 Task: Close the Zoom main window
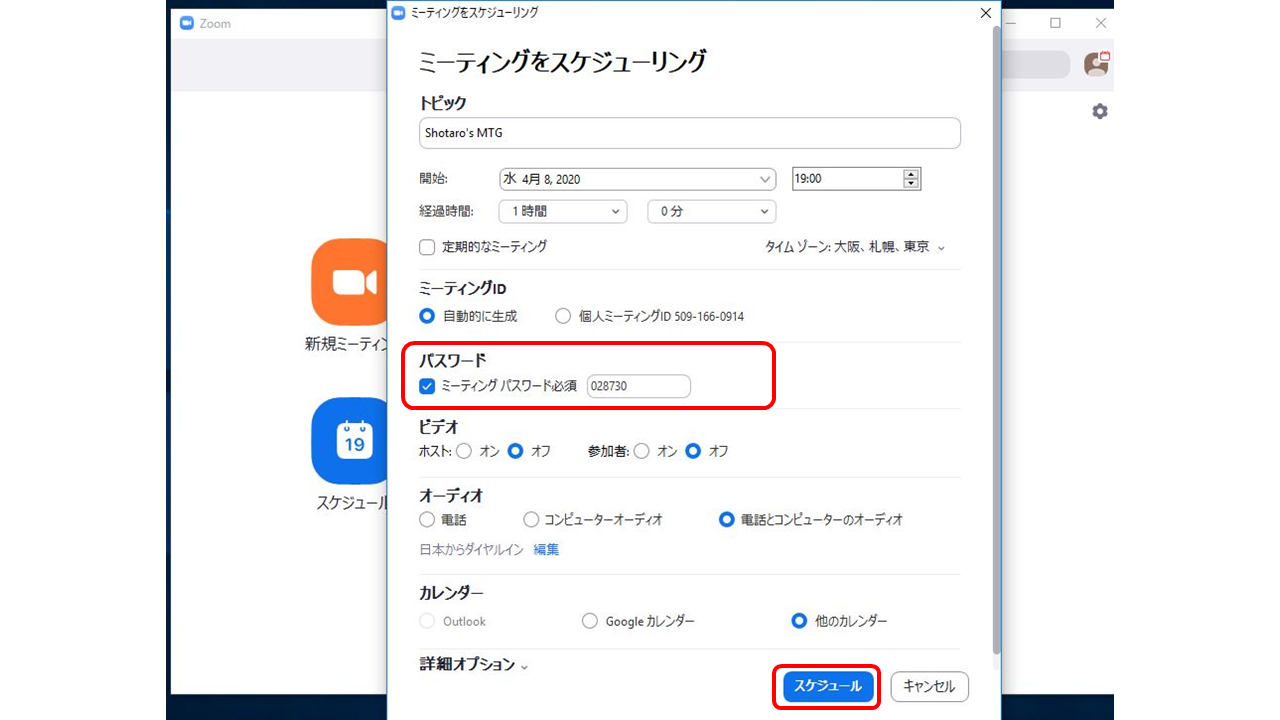tap(1101, 23)
